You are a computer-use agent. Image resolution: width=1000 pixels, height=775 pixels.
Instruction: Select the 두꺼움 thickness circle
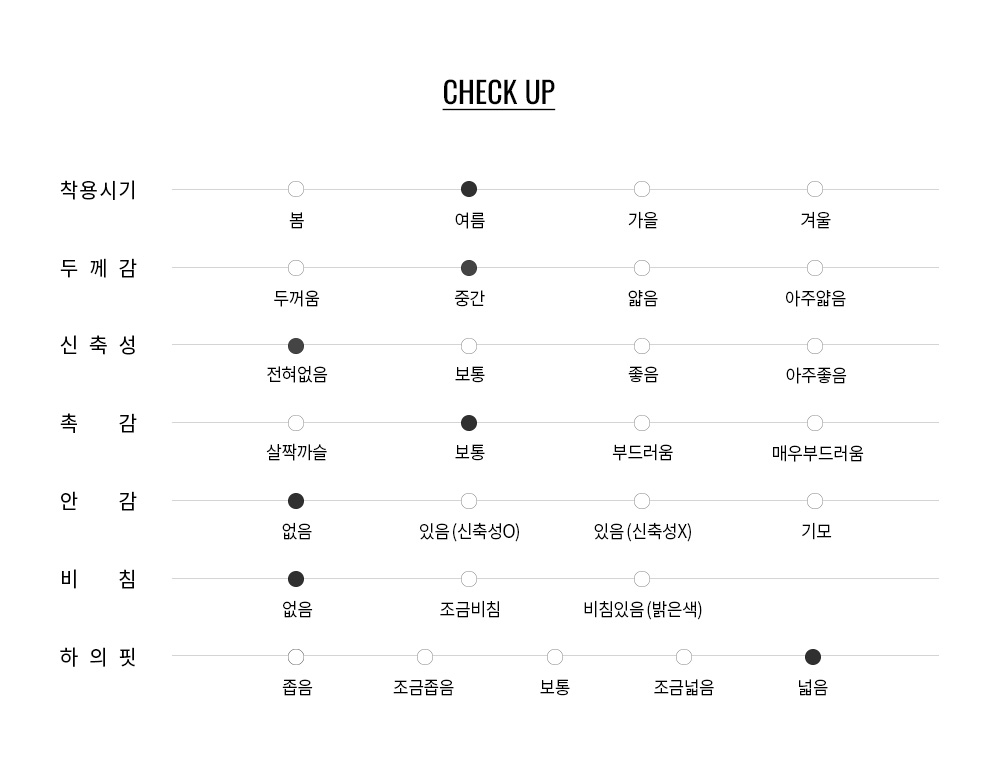pos(296,268)
